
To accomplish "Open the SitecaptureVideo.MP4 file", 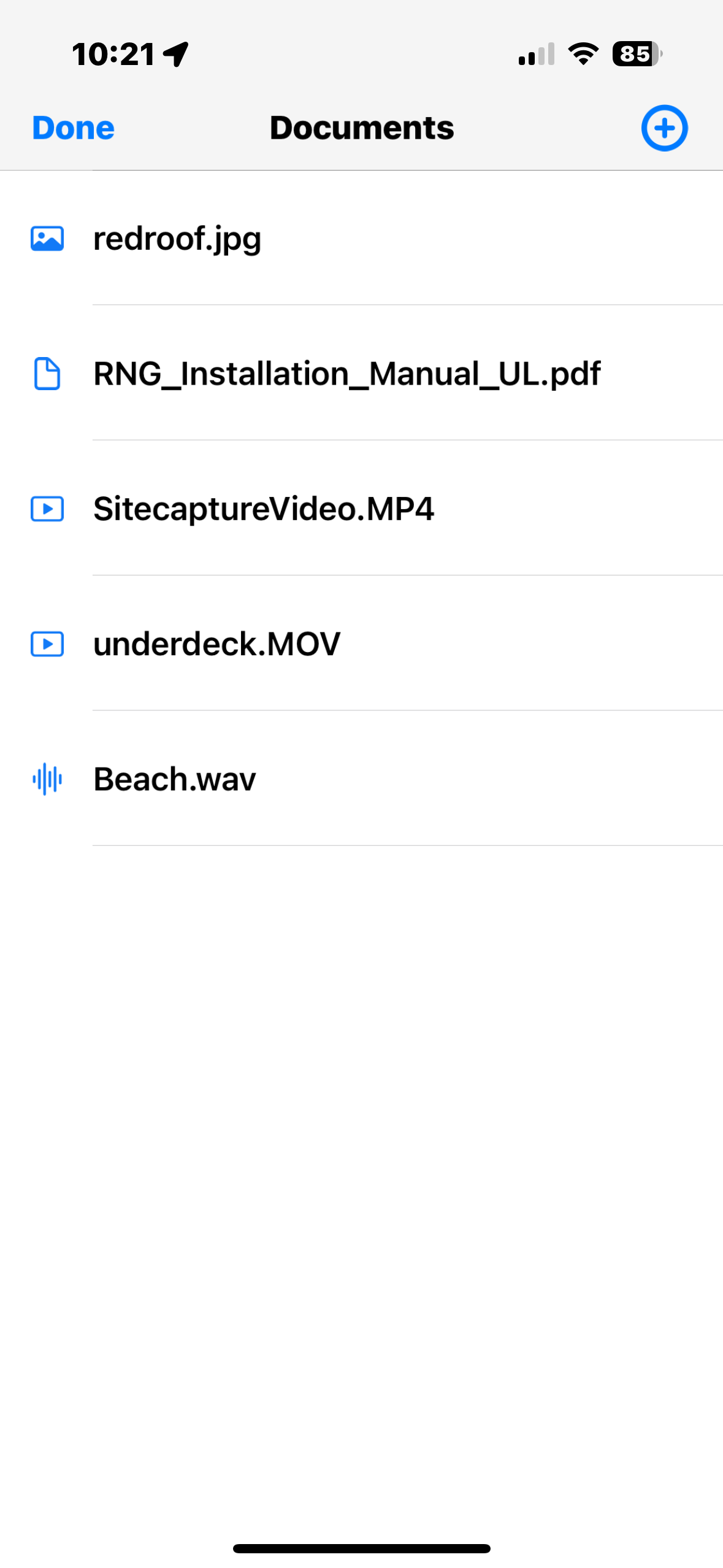I will tap(361, 508).
